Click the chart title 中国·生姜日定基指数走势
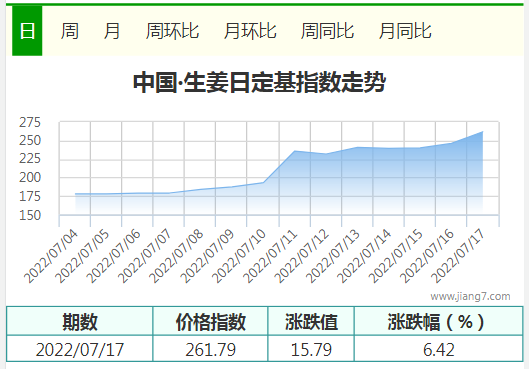The image size is (529, 369). point(259,82)
